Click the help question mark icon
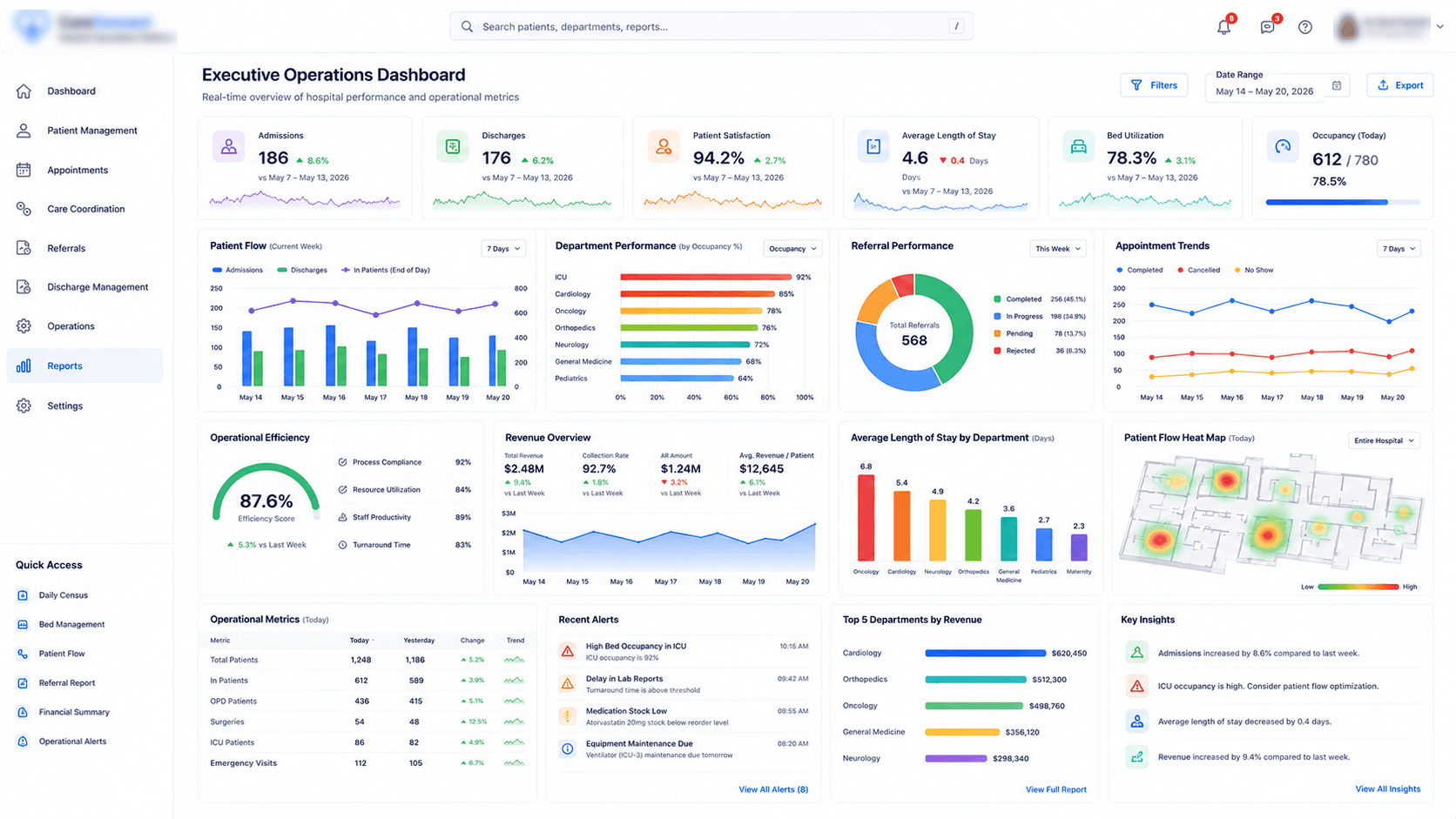This screenshot has height=819, width=1456. [x=1304, y=27]
